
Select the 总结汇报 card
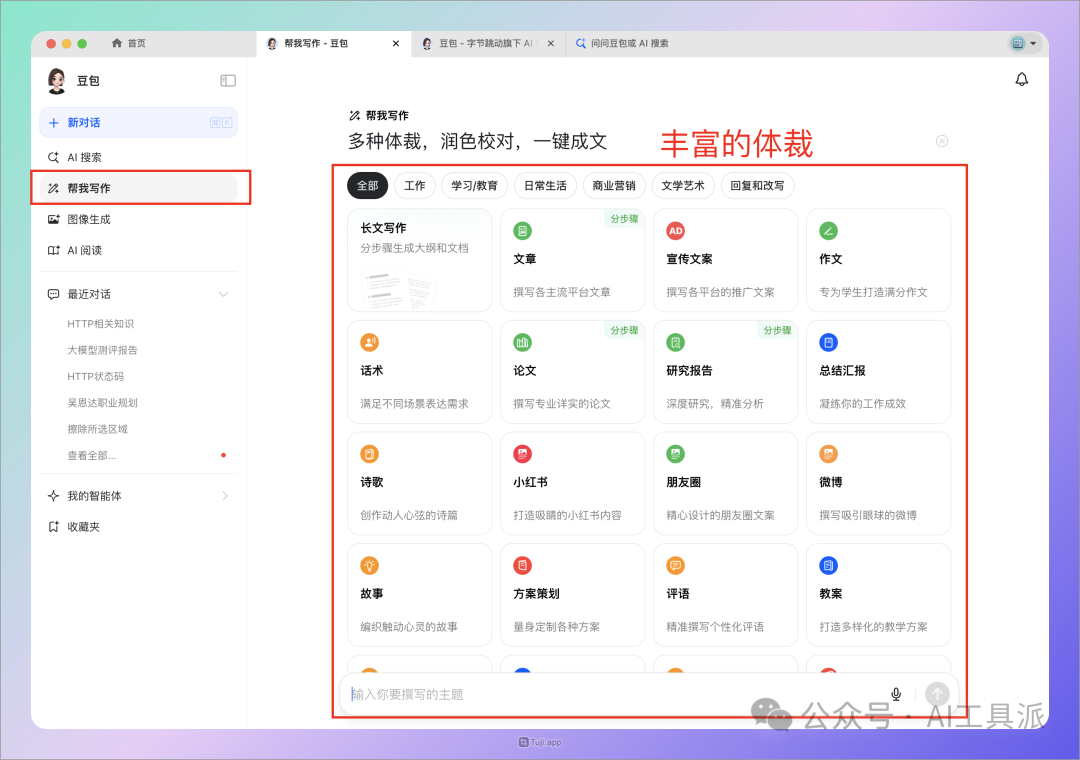pyautogui.click(x=878, y=371)
